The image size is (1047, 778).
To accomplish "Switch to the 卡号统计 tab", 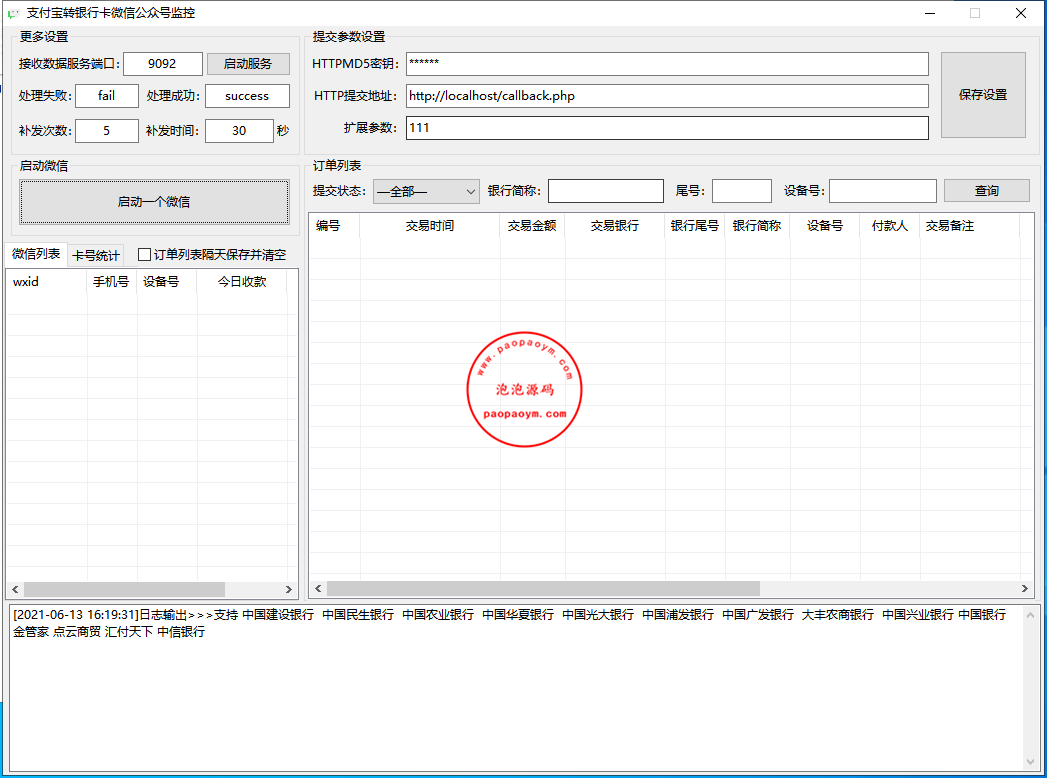I will 96,254.
